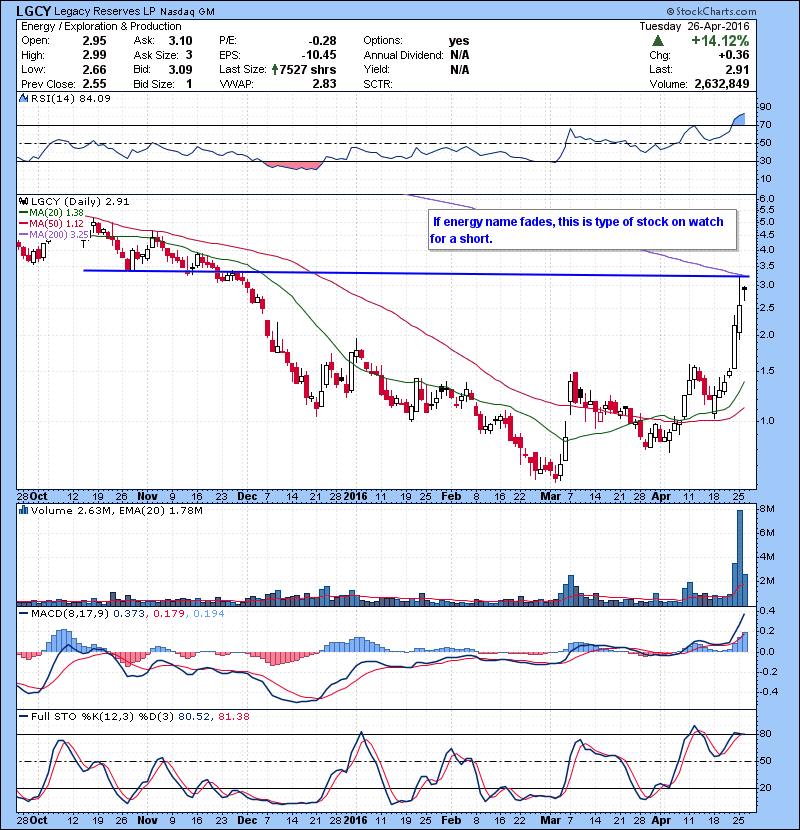Click the Last price 2.91 in header
The height and width of the screenshot is (830, 800).
tap(737, 69)
